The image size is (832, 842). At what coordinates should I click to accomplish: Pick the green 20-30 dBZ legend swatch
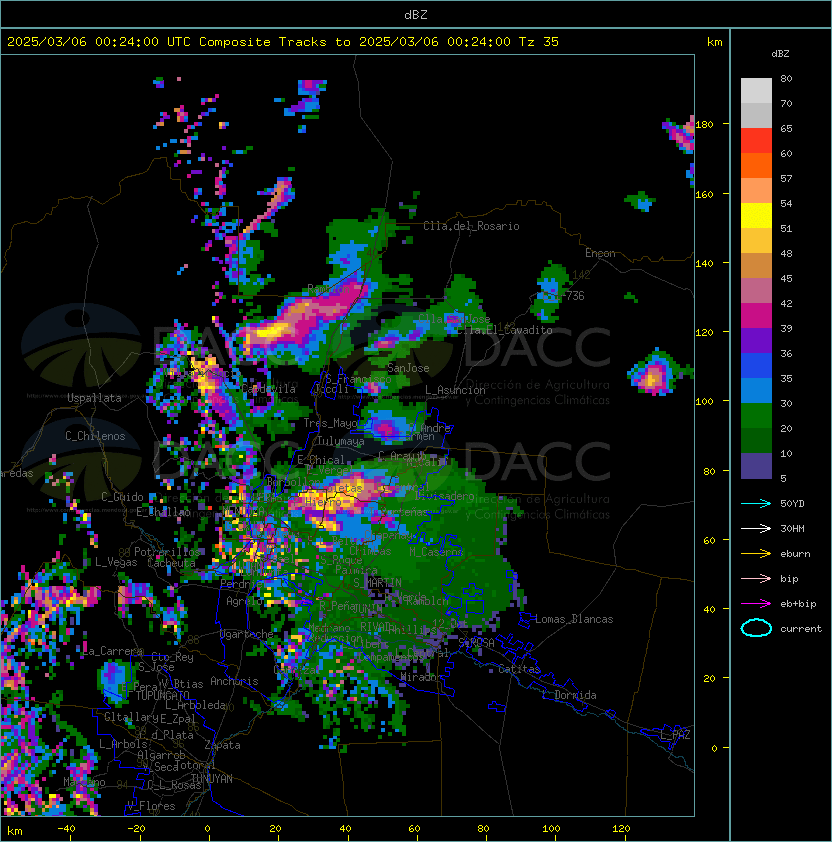point(756,416)
